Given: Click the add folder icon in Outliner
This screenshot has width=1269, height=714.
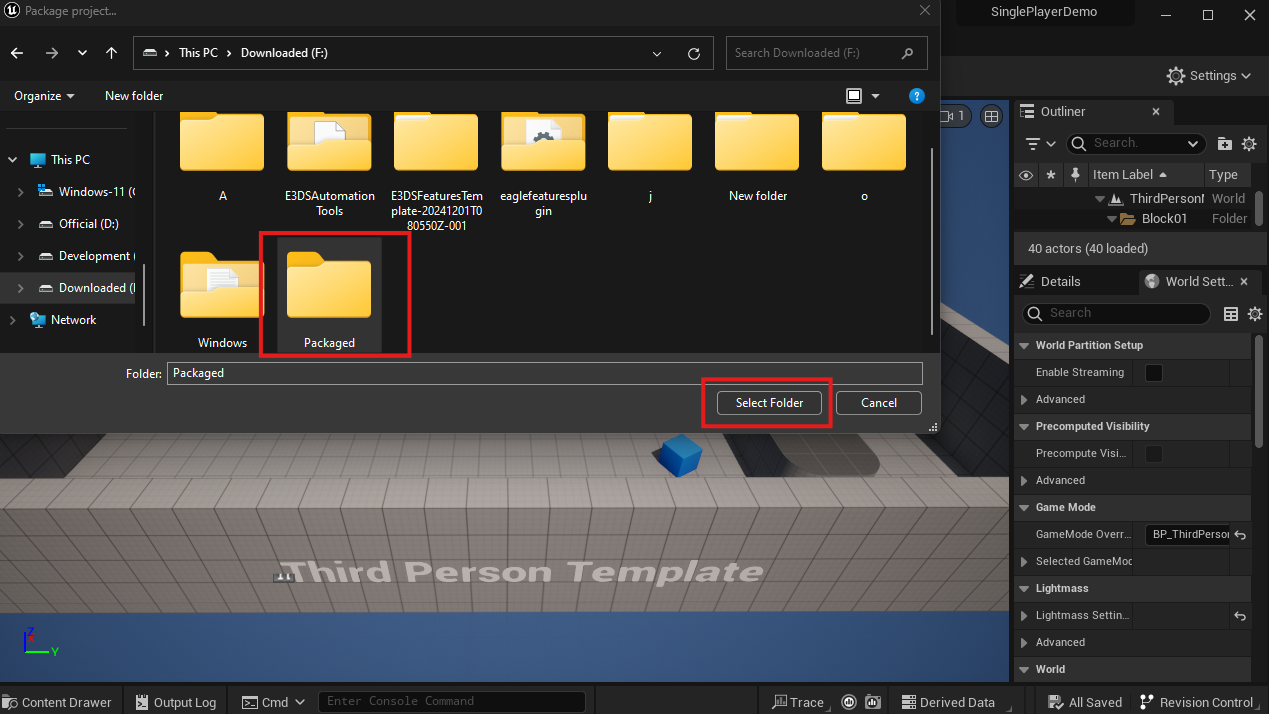Looking at the screenshot, I should (x=1224, y=144).
